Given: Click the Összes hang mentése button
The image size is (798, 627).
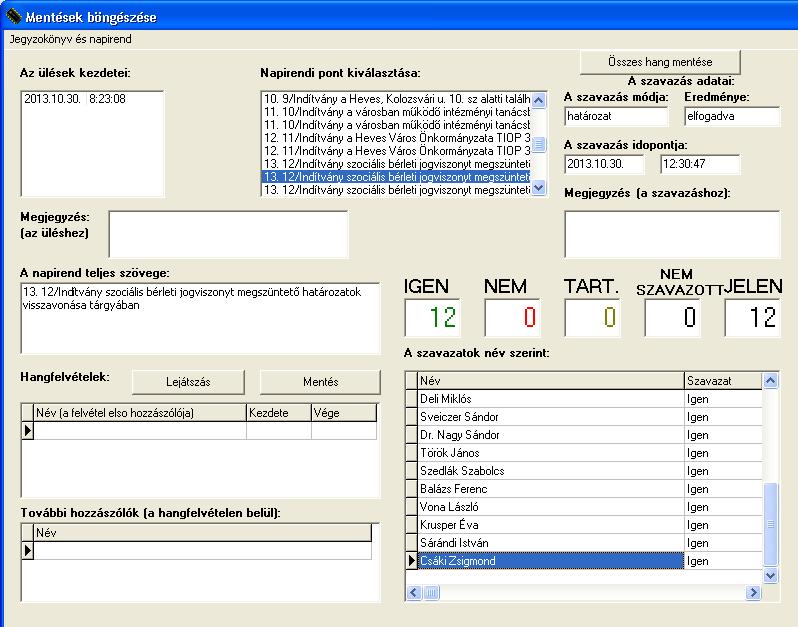Looking at the screenshot, I should pyautogui.click(x=660, y=62).
